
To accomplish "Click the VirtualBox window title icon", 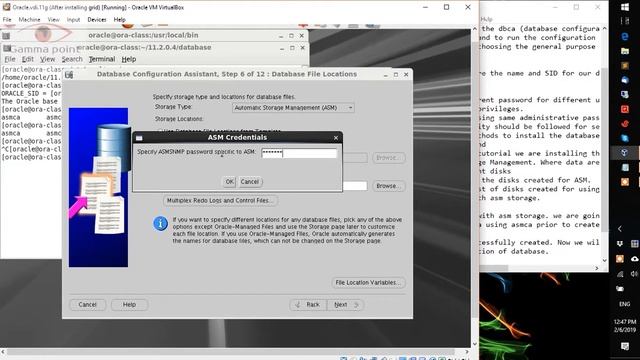I will [x=6, y=7].
